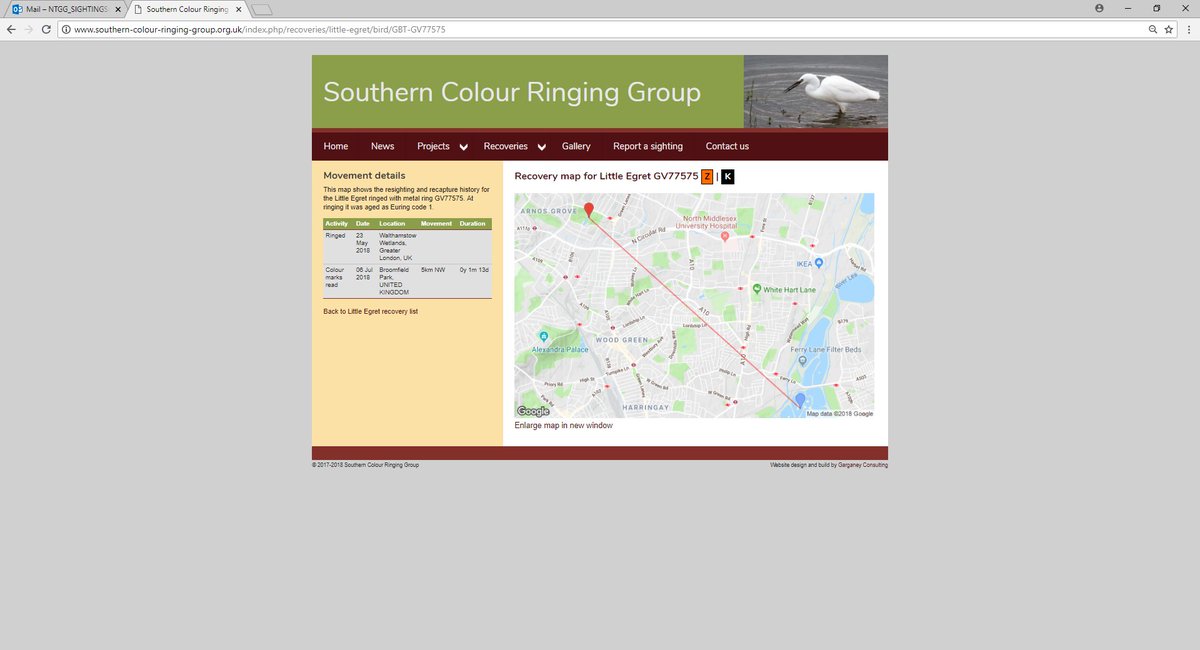The height and width of the screenshot is (650, 1200).
Task: Open the News menu item
Action: 382,146
